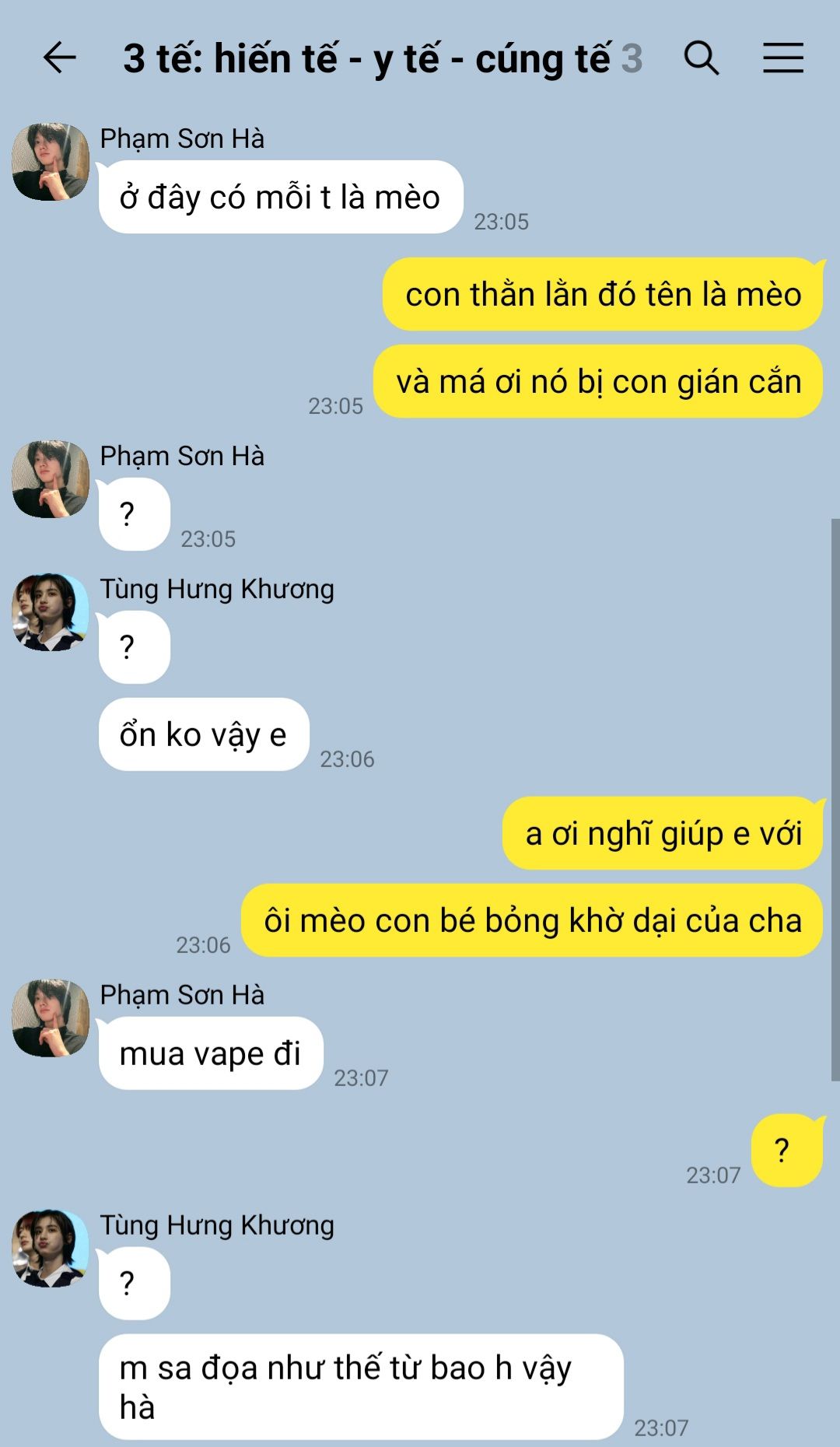840x1447 pixels.
Task: Open the hamburger menu icon
Action: [782, 58]
